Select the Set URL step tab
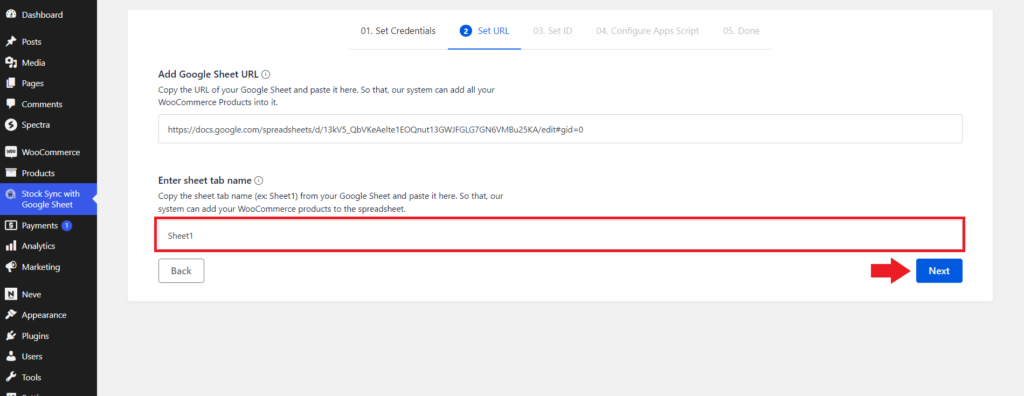Screen dimensions: 1024x396 pos(485,31)
